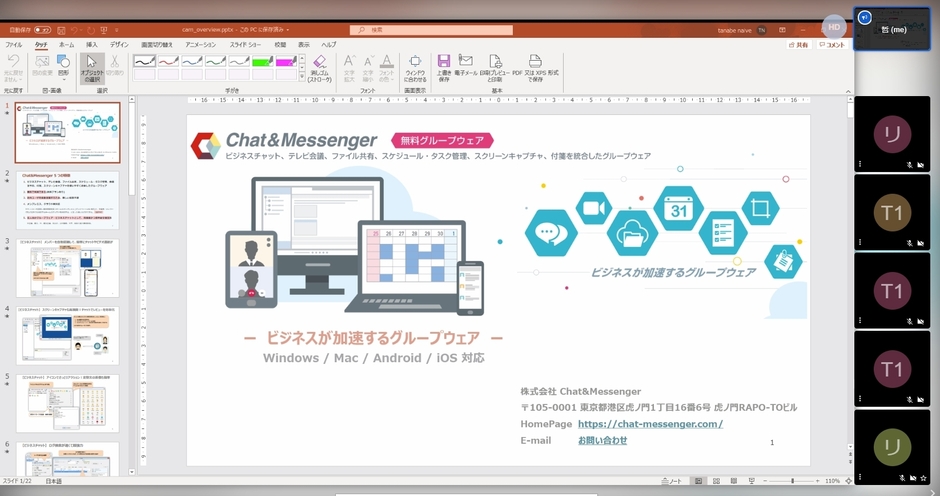This screenshot has width=940, height=496.
Task: Click the save icon in title bar
Action: click(61, 29)
